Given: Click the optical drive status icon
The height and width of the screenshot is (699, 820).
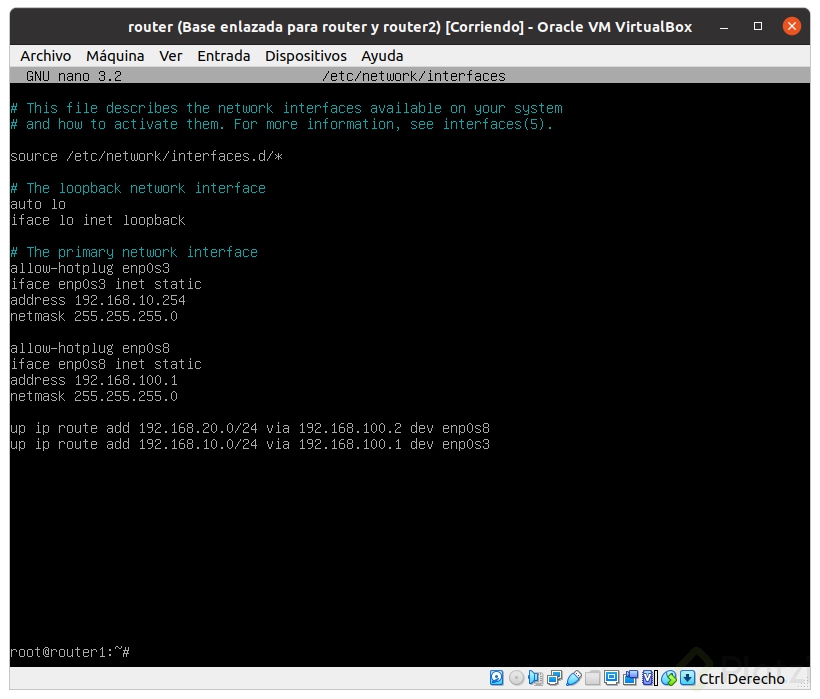Looking at the screenshot, I should tap(516, 678).
